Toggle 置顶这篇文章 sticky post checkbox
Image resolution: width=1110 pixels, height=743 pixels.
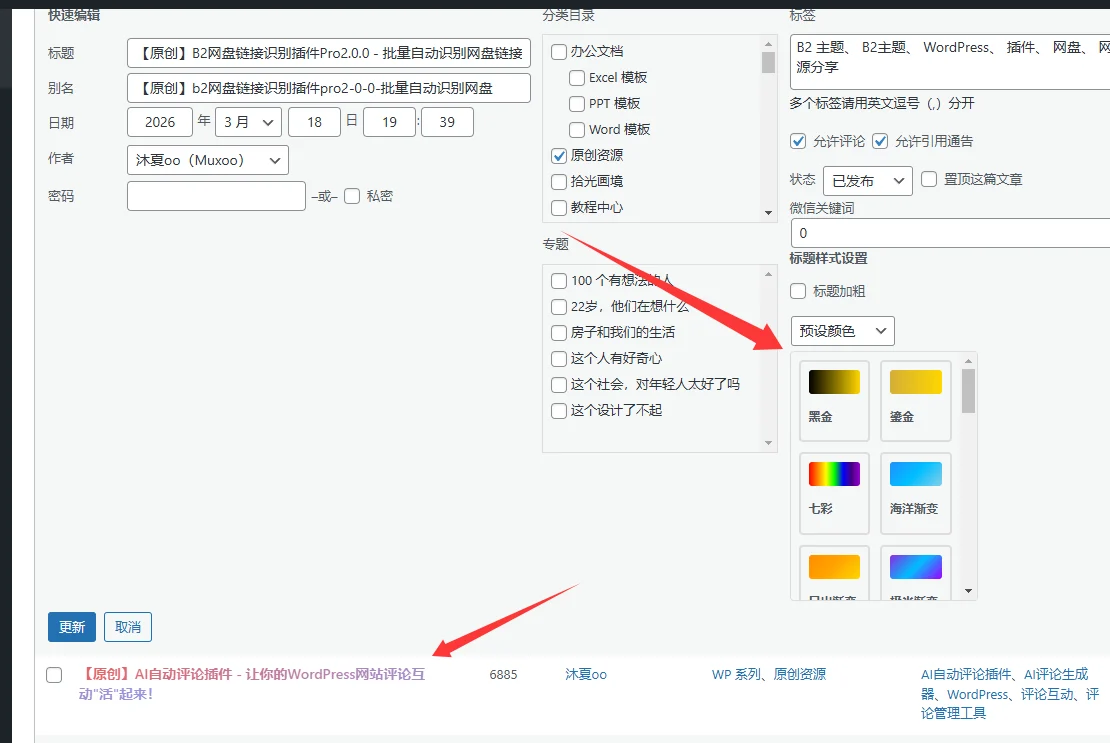click(929, 179)
